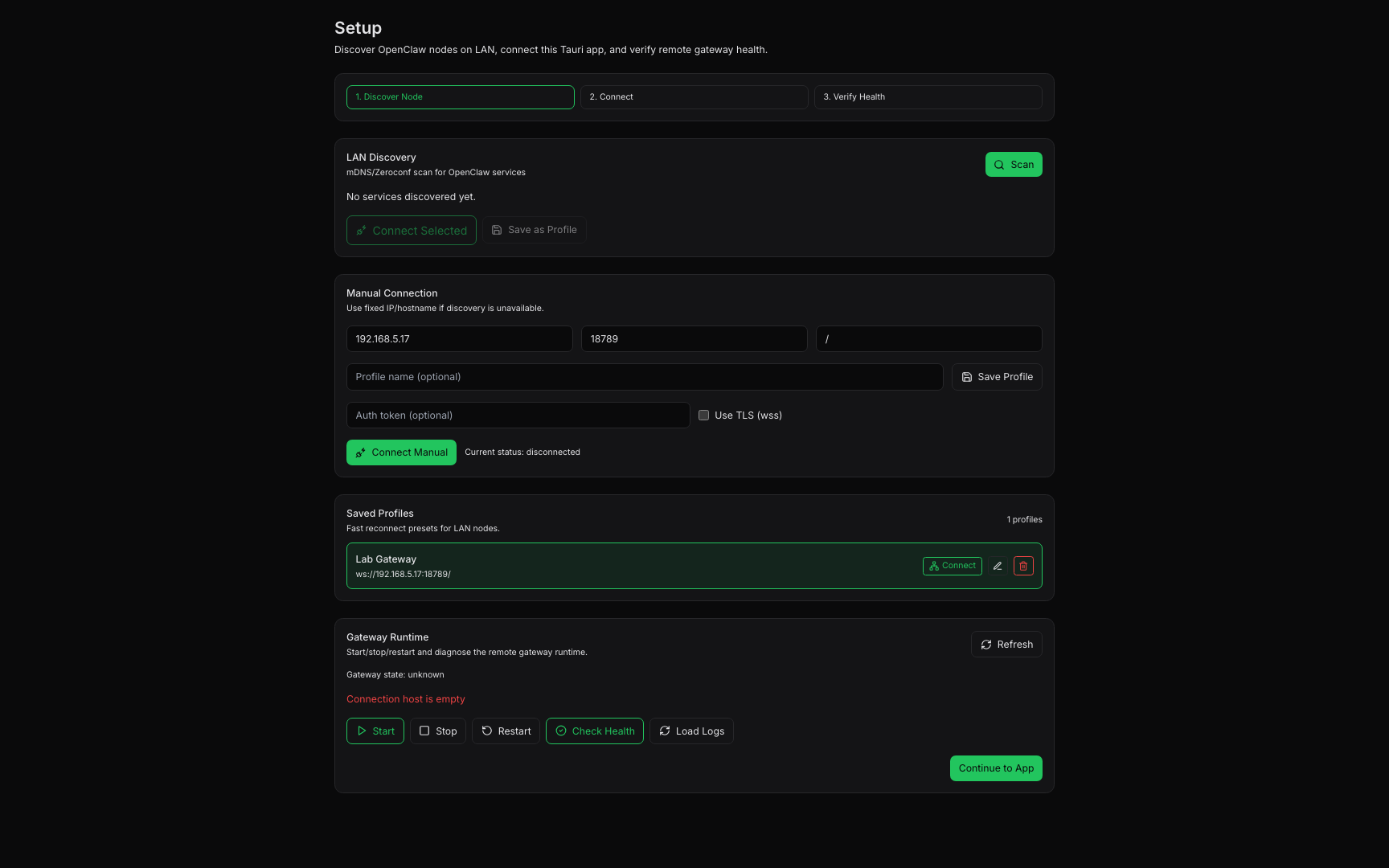Load Logs using the sync arrows icon

690,731
